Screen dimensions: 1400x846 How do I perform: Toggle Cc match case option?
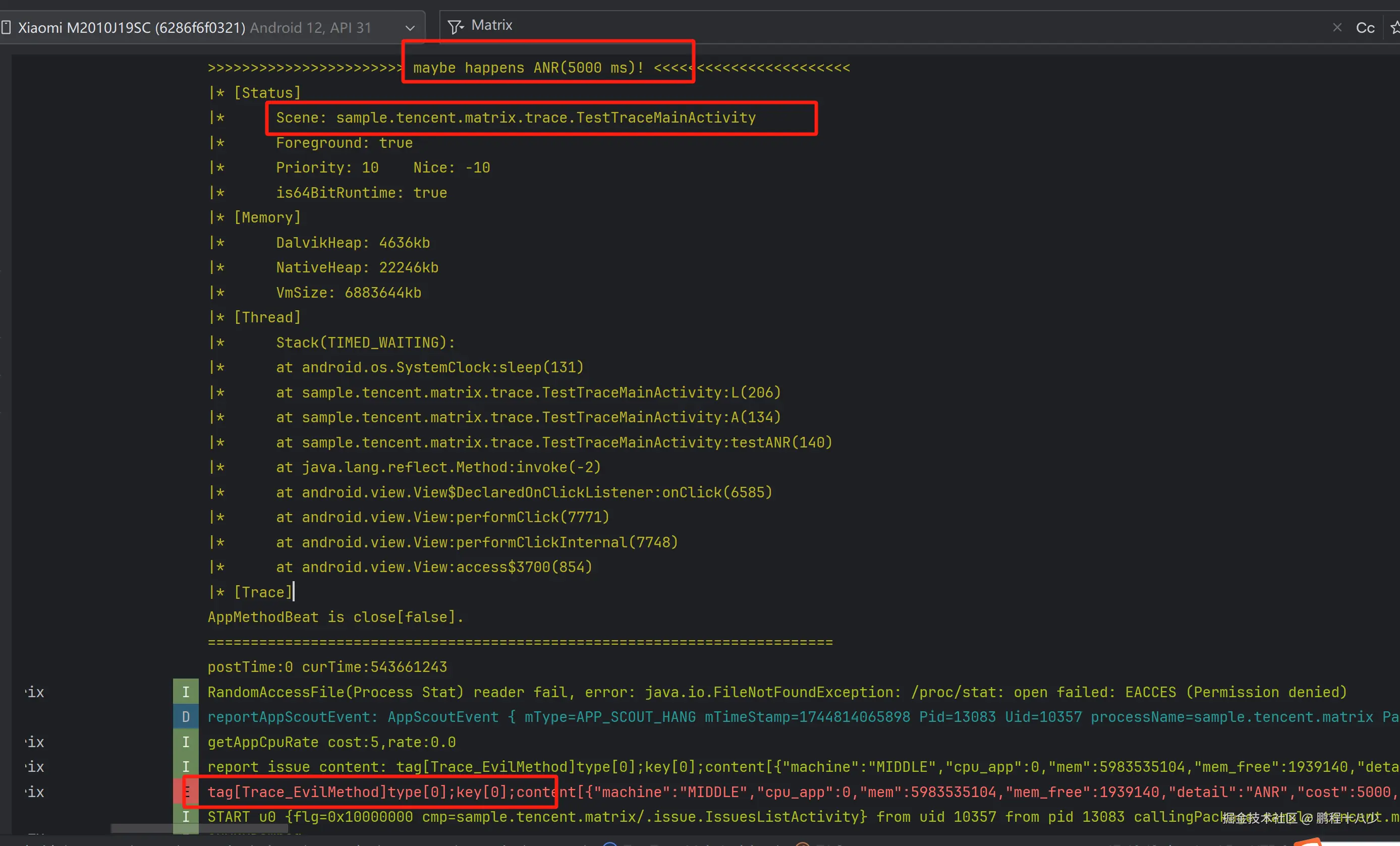pyautogui.click(x=1365, y=28)
